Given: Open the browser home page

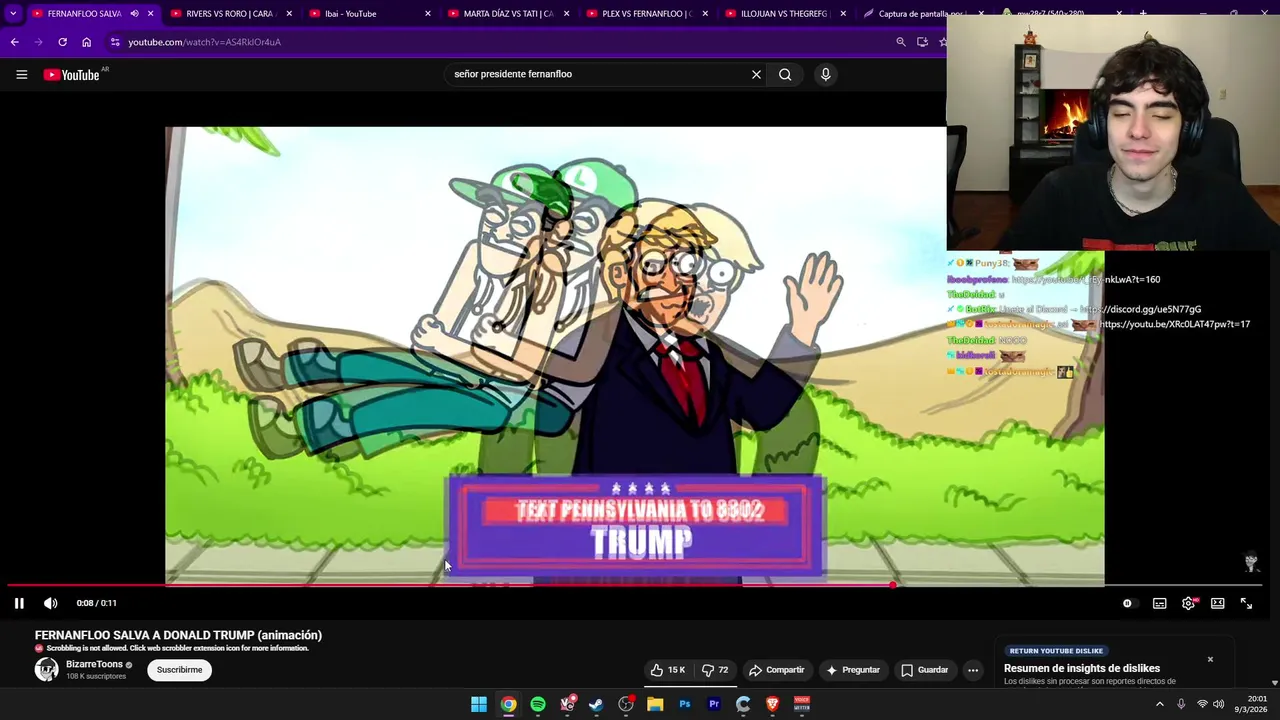Looking at the screenshot, I should pyautogui.click(x=86, y=42).
